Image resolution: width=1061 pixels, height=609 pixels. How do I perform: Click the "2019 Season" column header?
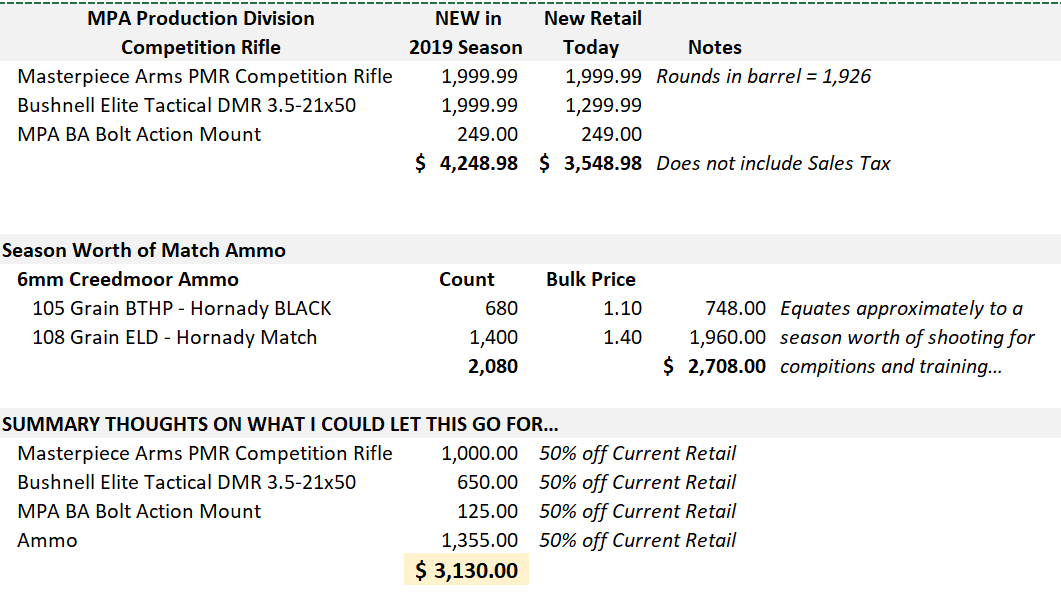466,47
